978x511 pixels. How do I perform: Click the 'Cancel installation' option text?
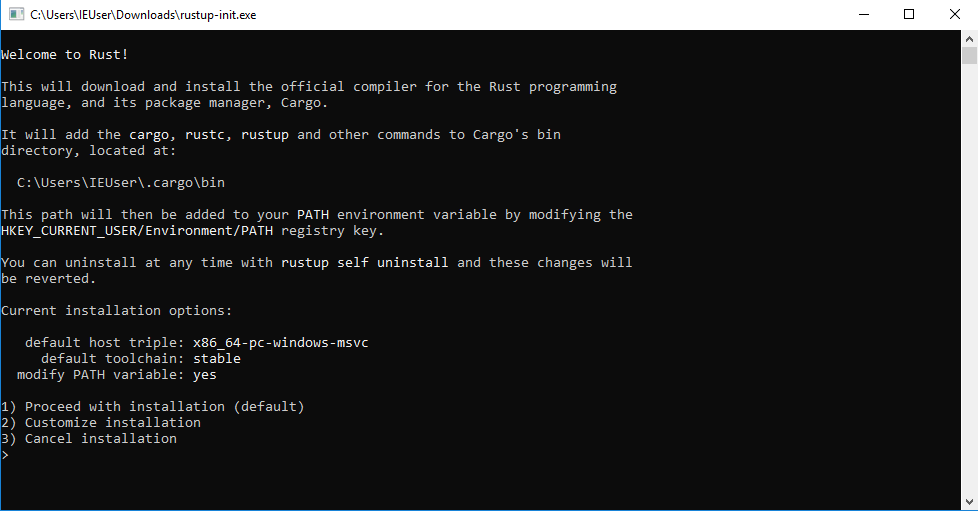click(x=100, y=439)
